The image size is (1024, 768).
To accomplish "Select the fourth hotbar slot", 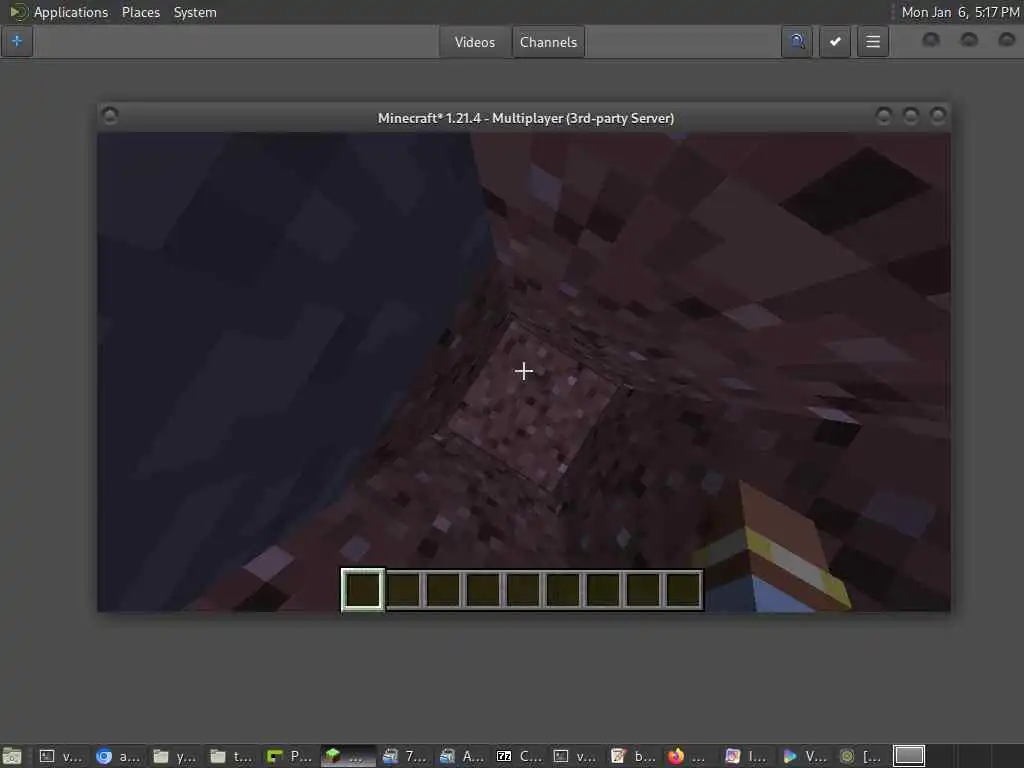I will (483, 590).
